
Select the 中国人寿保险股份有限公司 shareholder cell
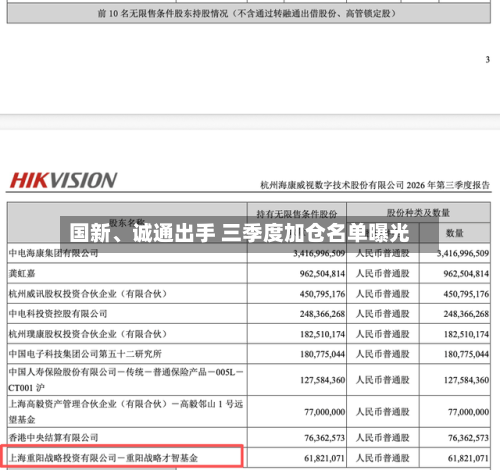(x=127, y=380)
